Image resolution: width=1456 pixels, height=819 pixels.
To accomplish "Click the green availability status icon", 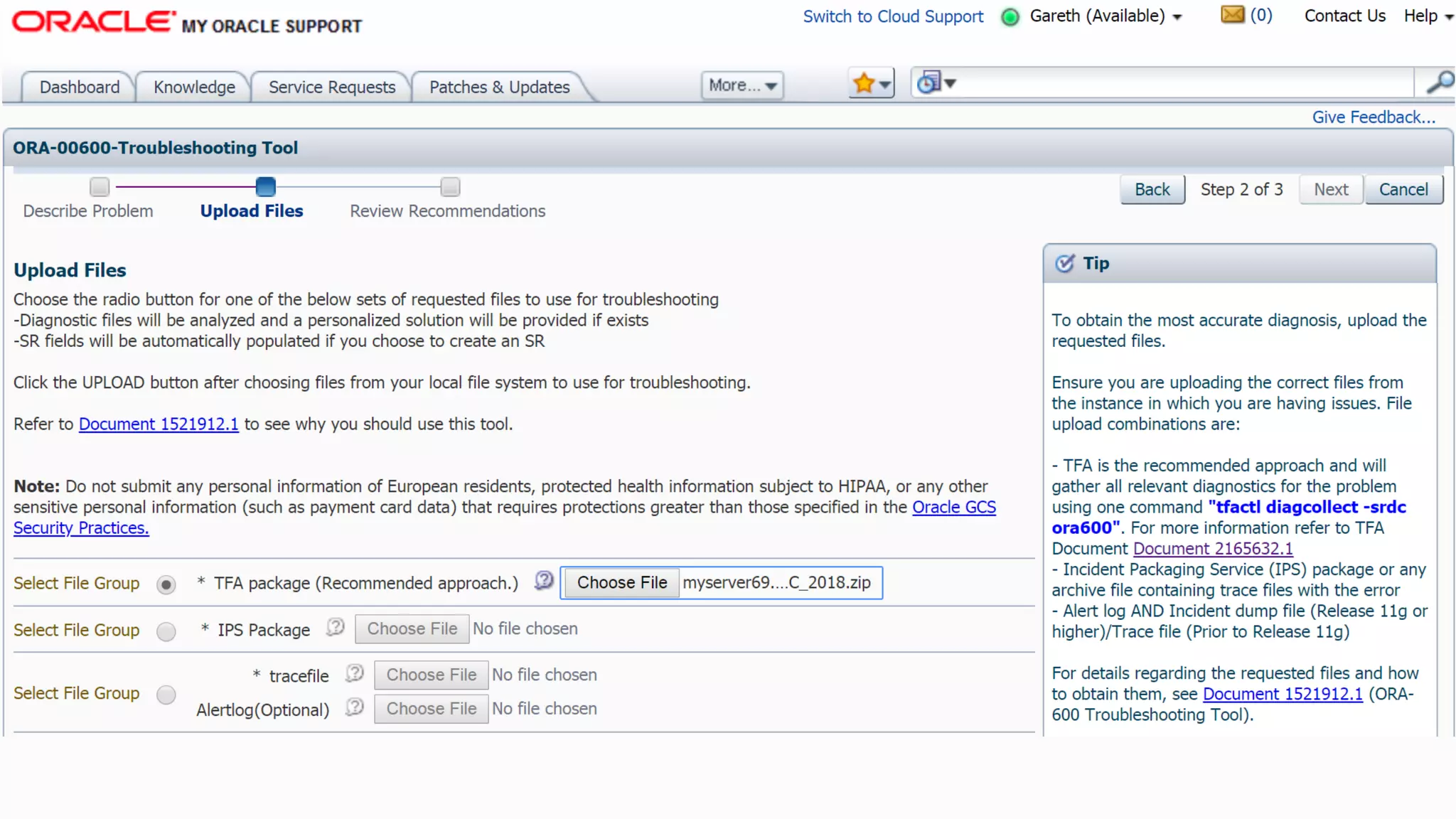I will (x=1010, y=16).
